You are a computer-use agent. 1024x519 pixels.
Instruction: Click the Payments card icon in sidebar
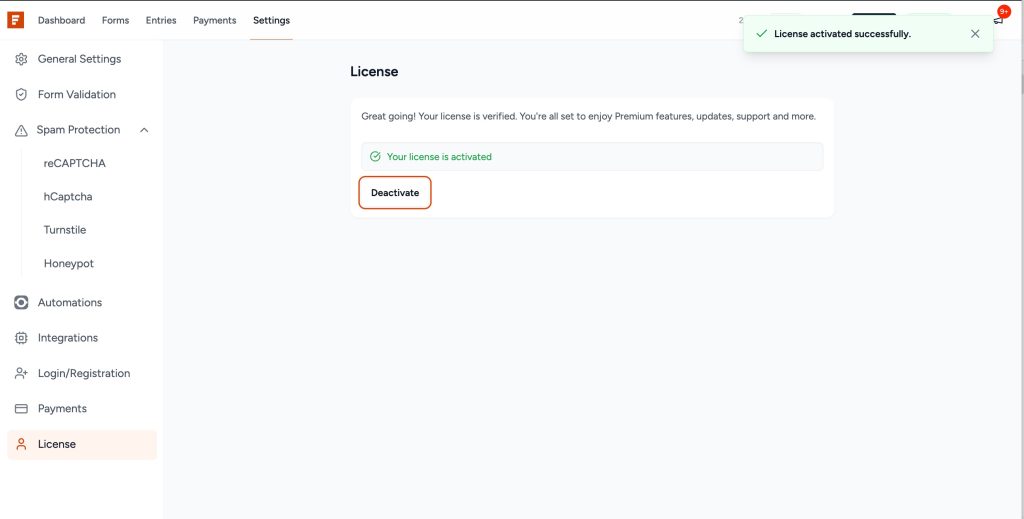pos(21,409)
